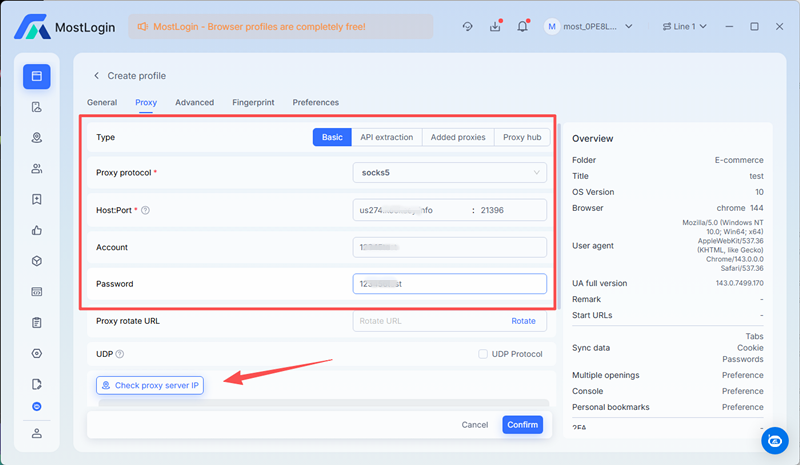Screen dimensions: 800x465
Task: Click the back arrow beside Create profile
Action: click(x=97, y=76)
